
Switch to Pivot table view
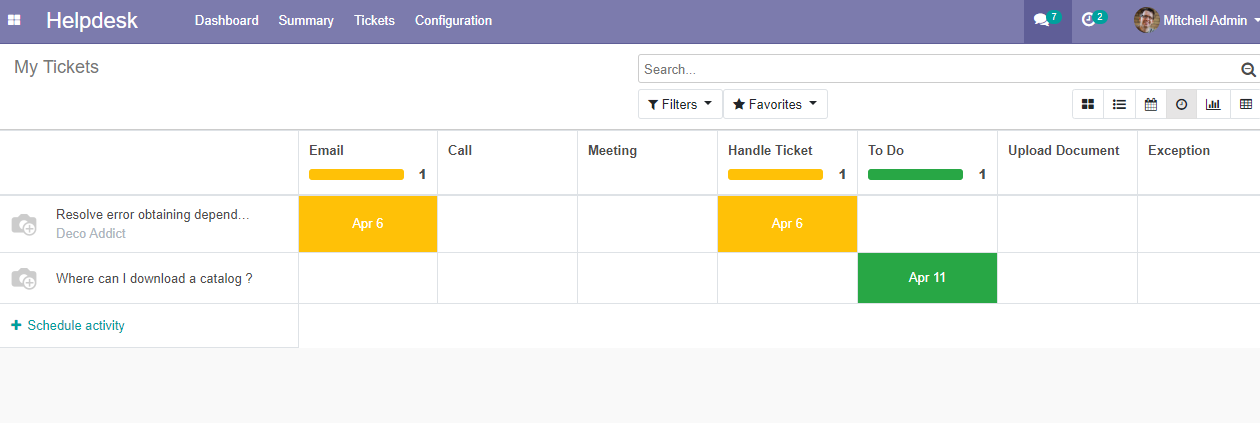point(1245,104)
